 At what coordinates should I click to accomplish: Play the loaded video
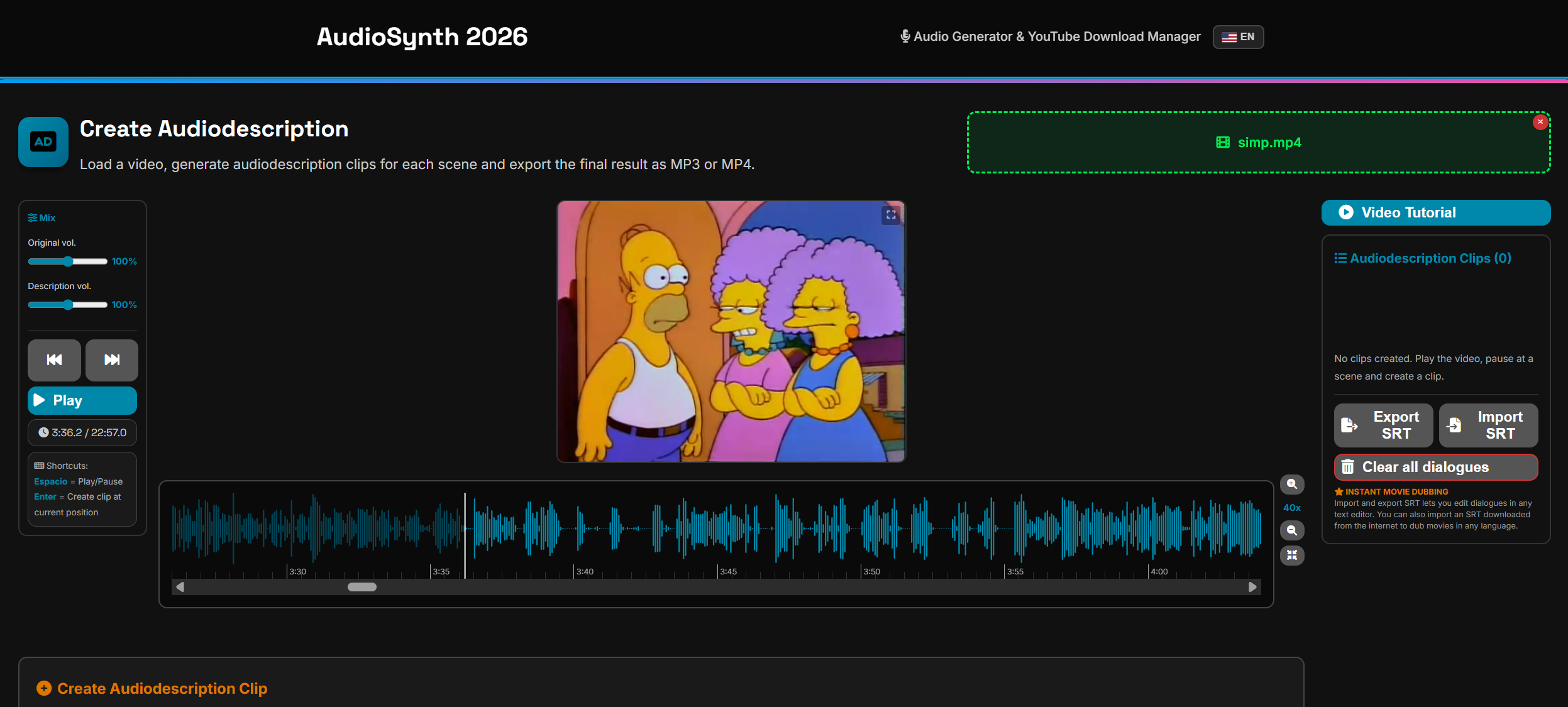pos(82,400)
